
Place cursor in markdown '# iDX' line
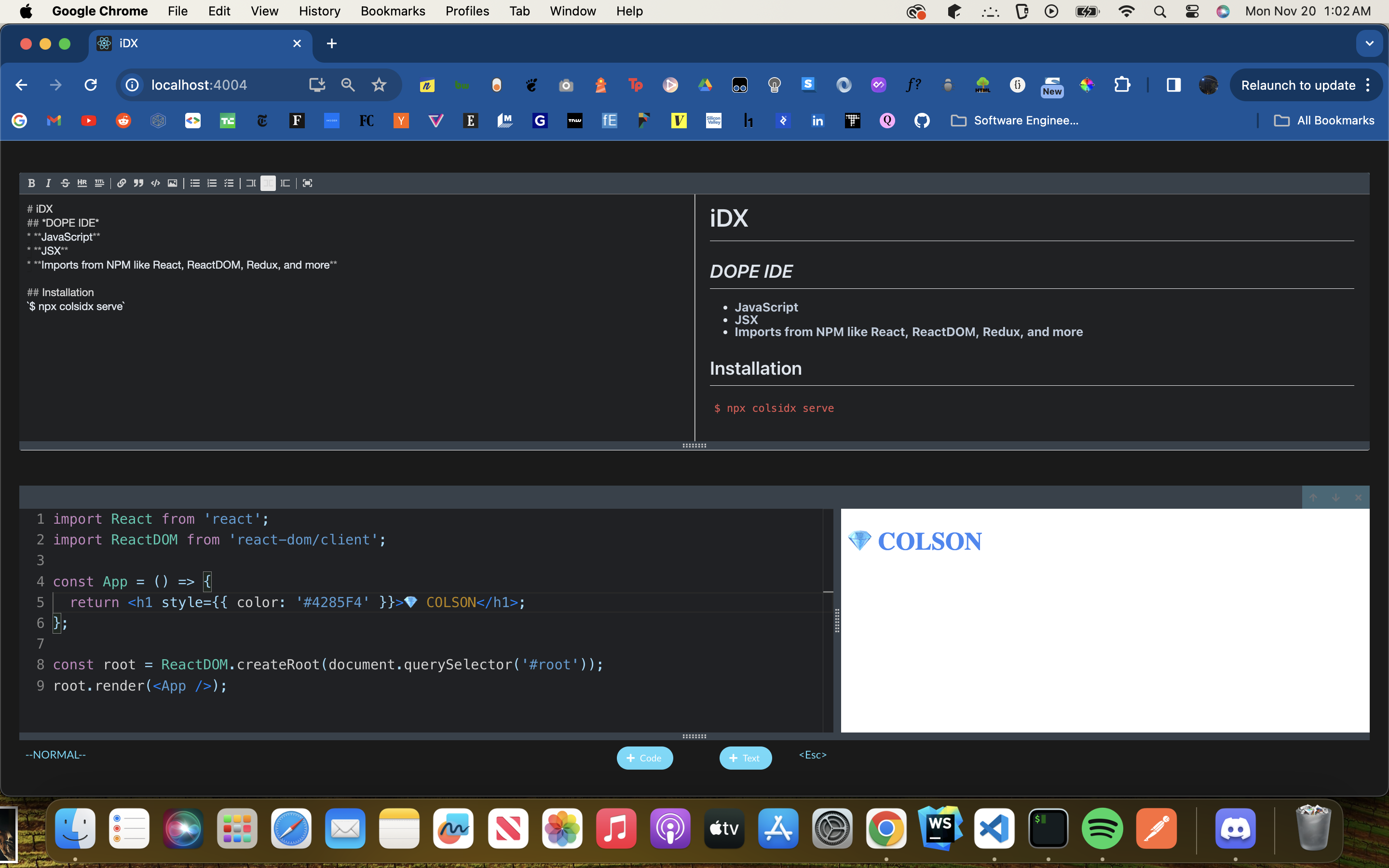40,209
